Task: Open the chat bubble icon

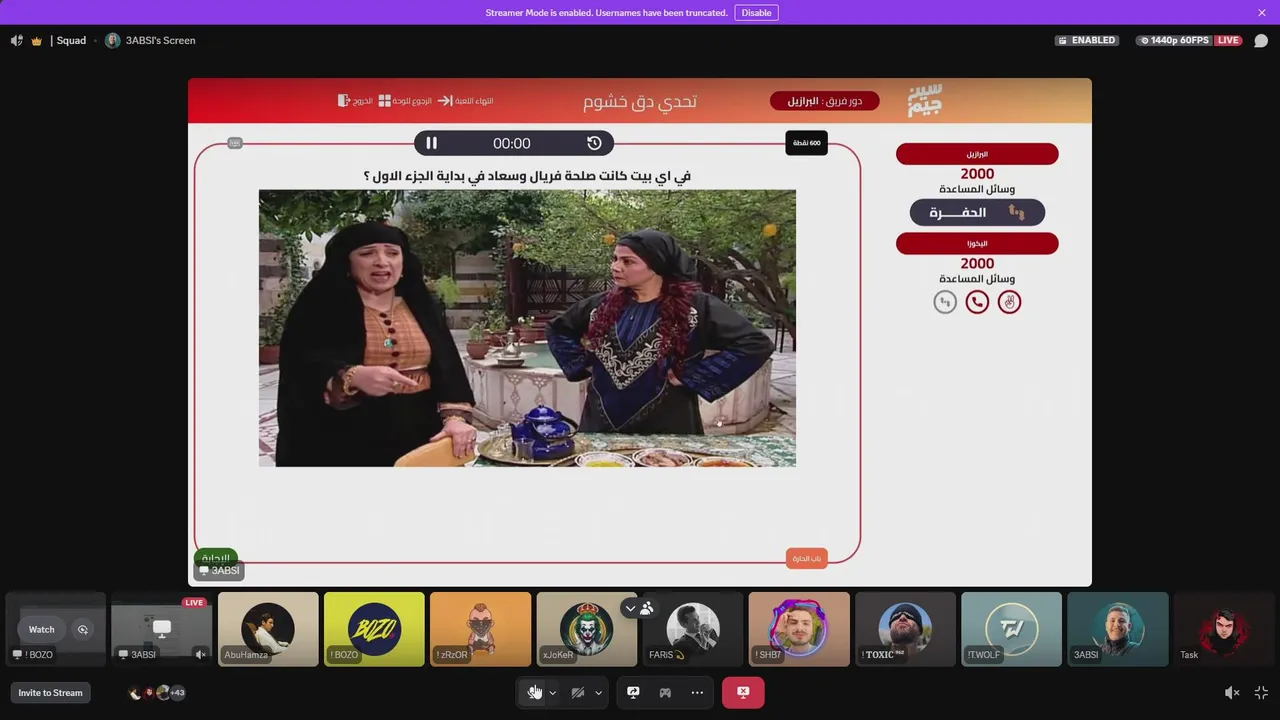Action: (x=1261, y=41)
